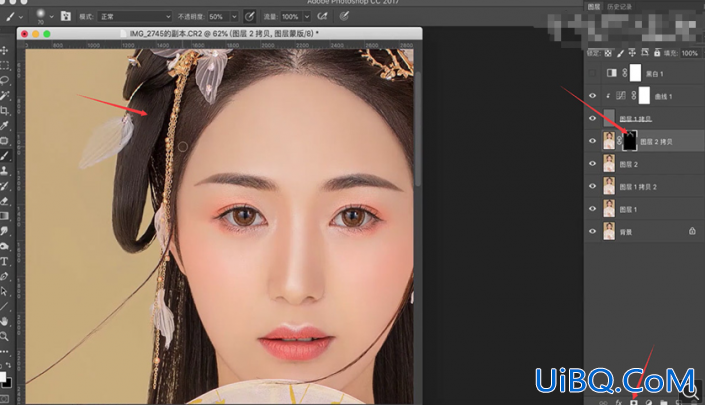The image size is (705, 405).
Task: Click the 填充 100% fill field
Action: click(x=690, y=53)
